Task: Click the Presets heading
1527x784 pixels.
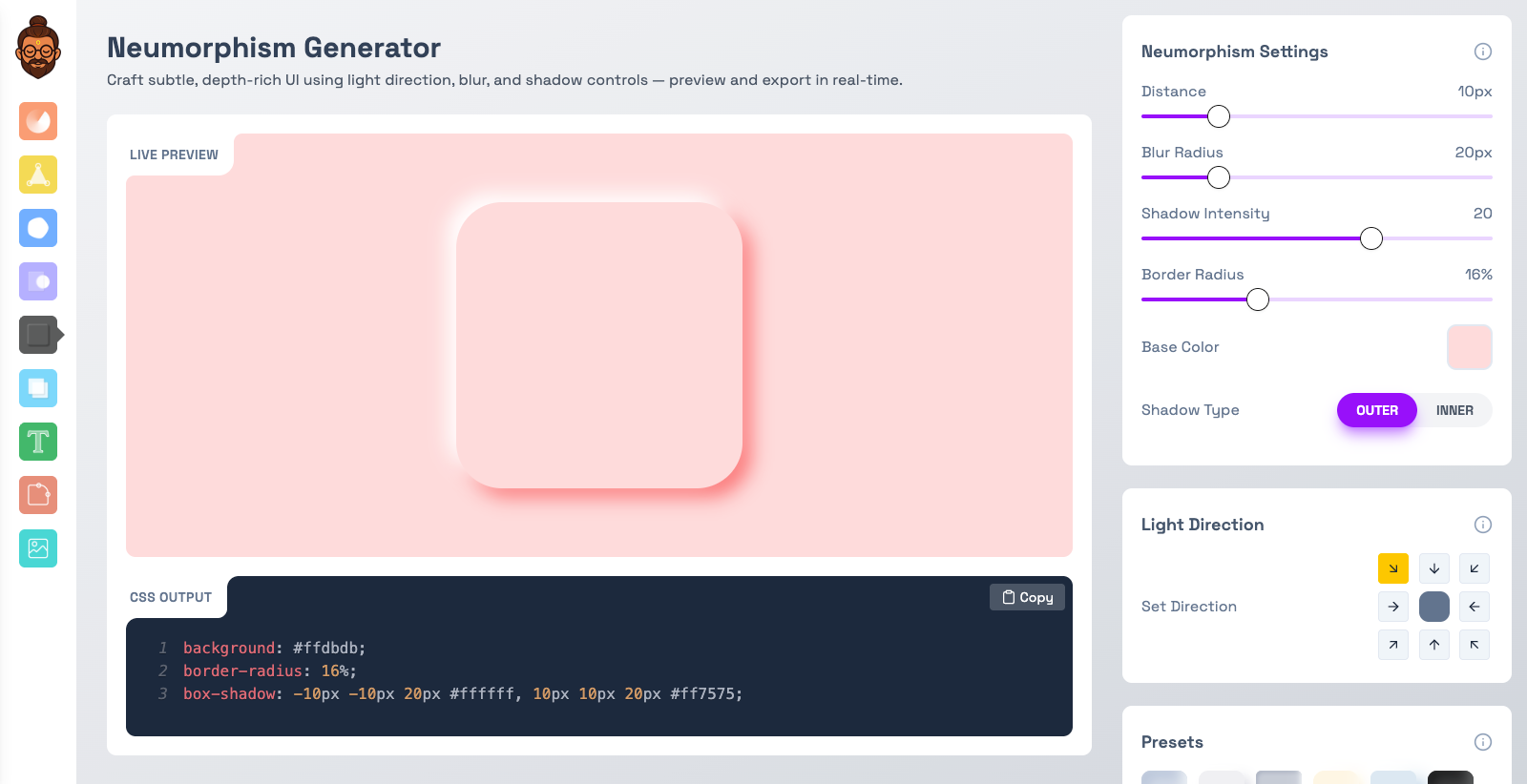Action: [1172, 742]
